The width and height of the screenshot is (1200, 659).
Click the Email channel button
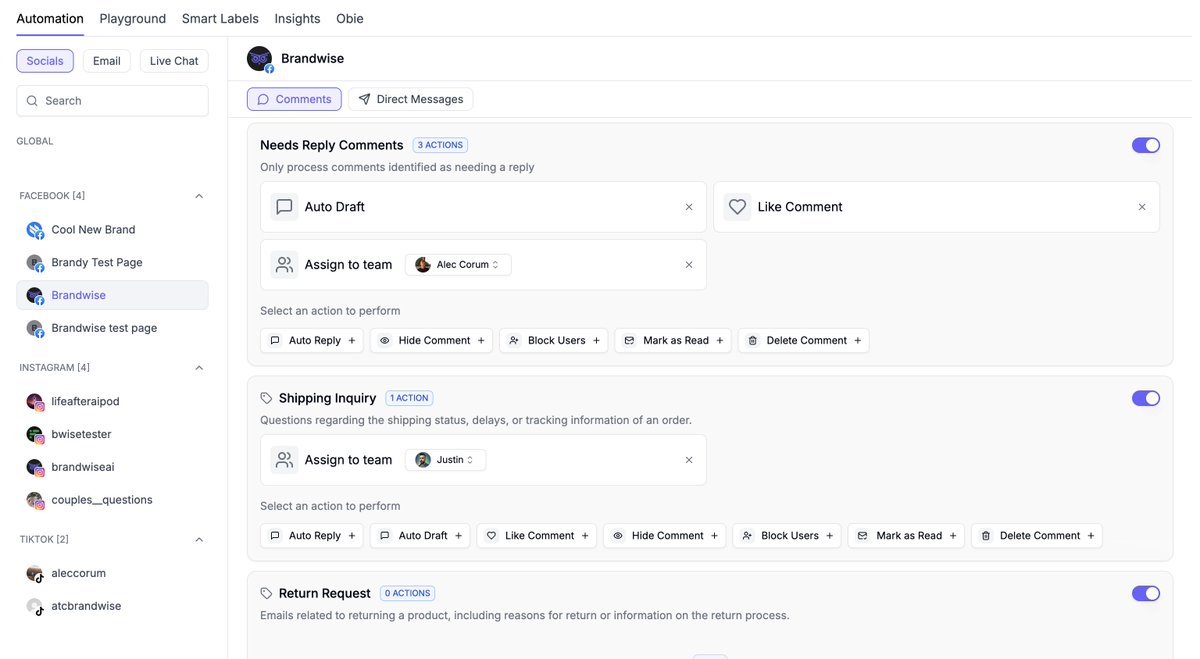tap(106, 60)
